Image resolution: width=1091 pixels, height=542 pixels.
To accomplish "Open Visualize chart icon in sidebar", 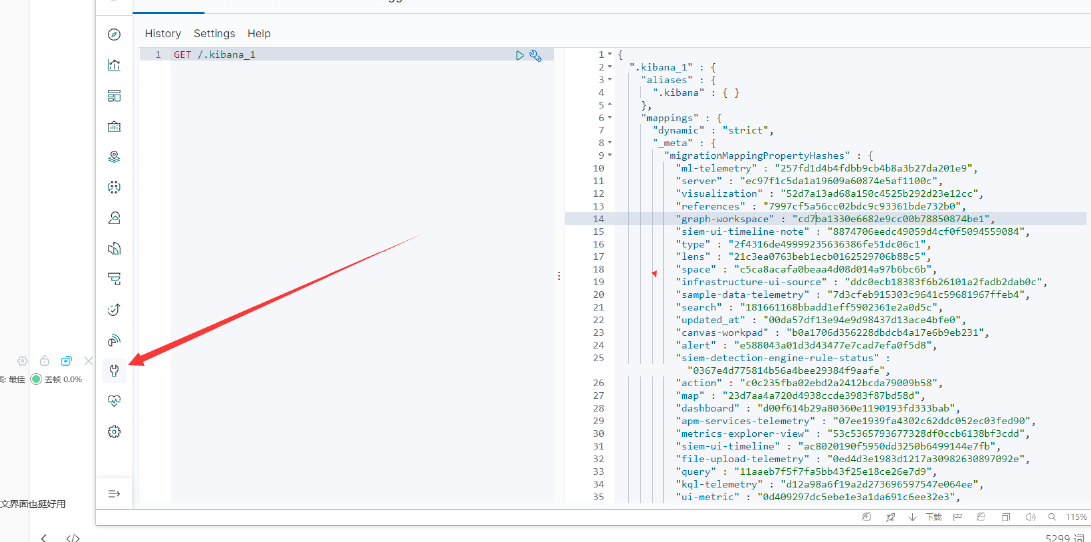I will (114, 66).
